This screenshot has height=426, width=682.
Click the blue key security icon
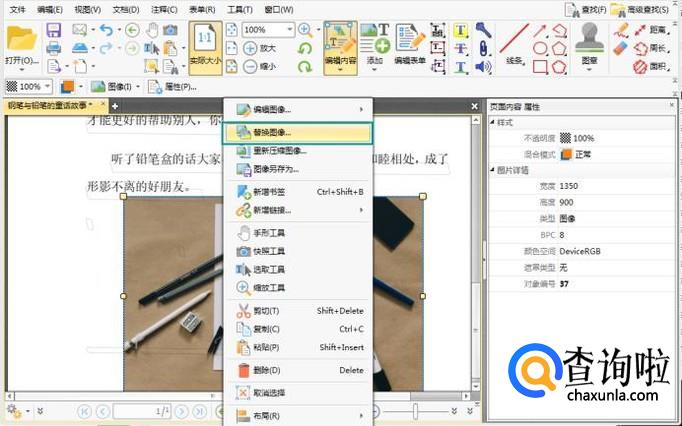click(483, 30)
